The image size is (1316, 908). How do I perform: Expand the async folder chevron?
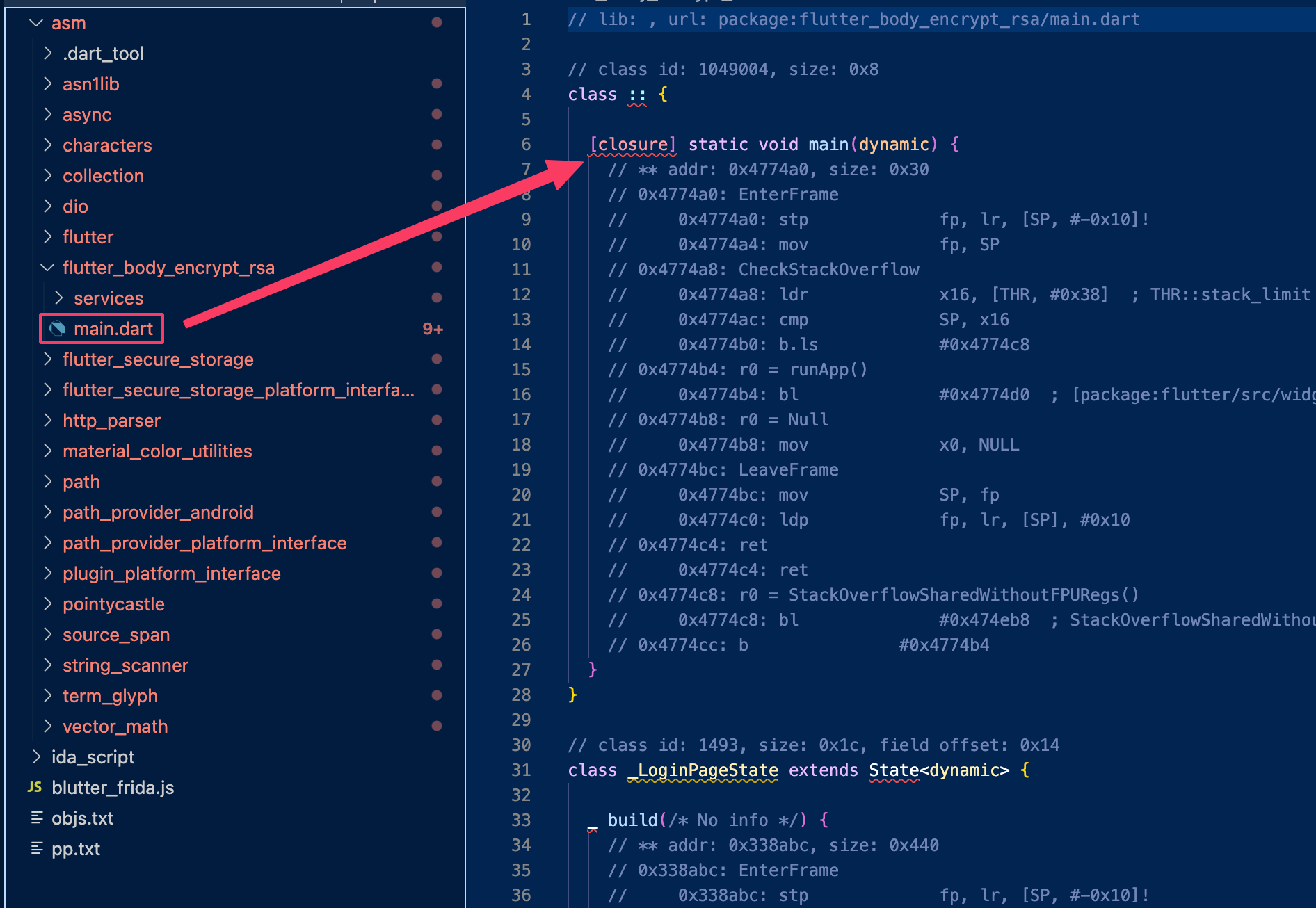[x=47, y=115]
